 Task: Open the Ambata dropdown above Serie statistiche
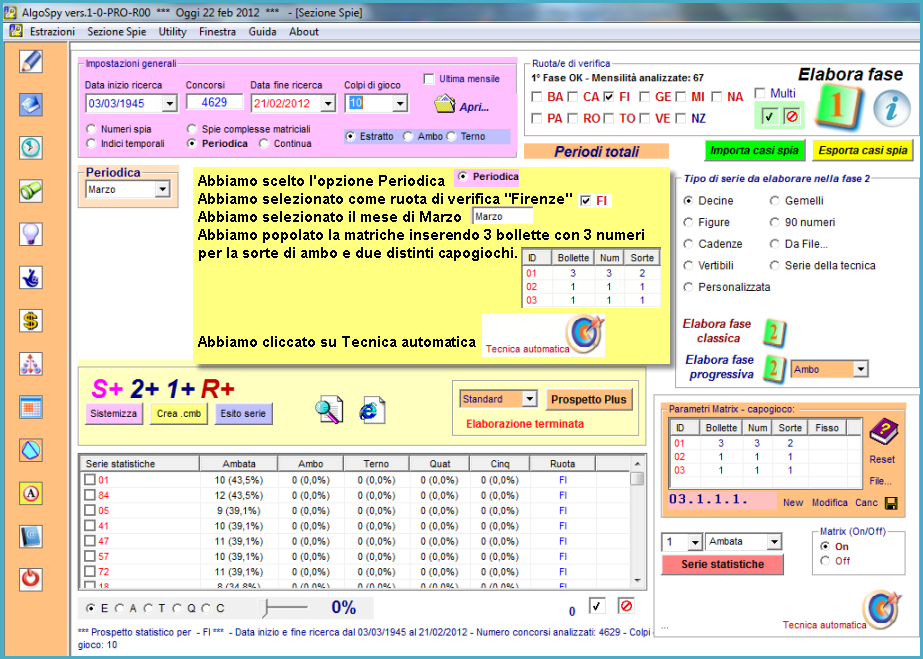774,541
